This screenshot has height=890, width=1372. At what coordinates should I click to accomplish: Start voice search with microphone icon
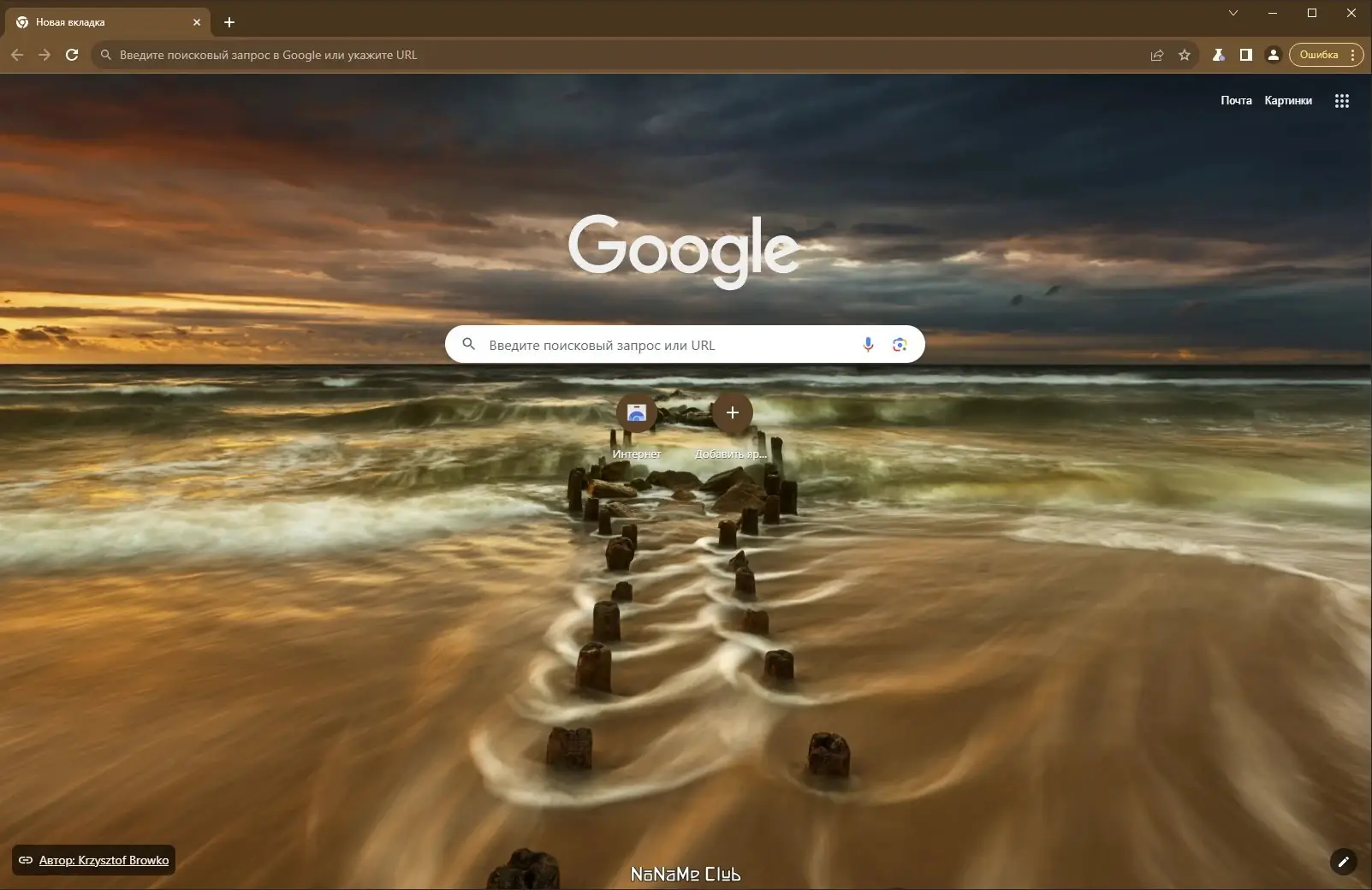point(868,345)
